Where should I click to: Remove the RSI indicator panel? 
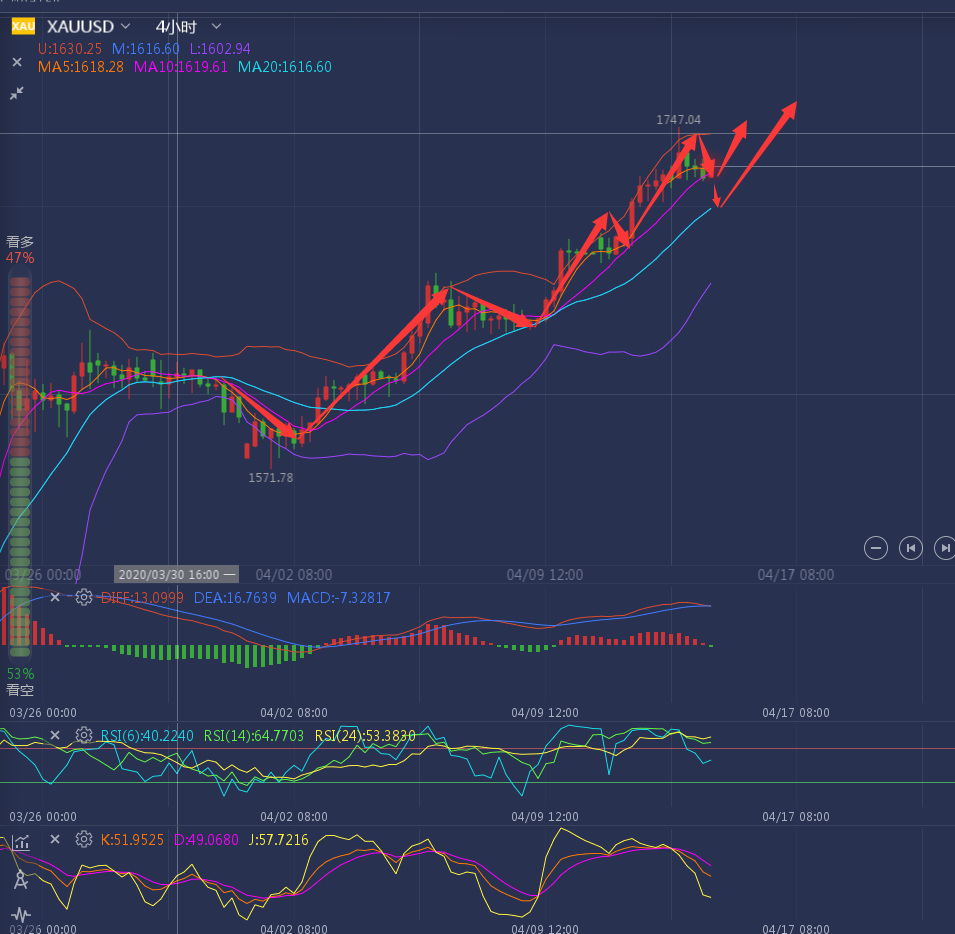(x=56, y=735)
